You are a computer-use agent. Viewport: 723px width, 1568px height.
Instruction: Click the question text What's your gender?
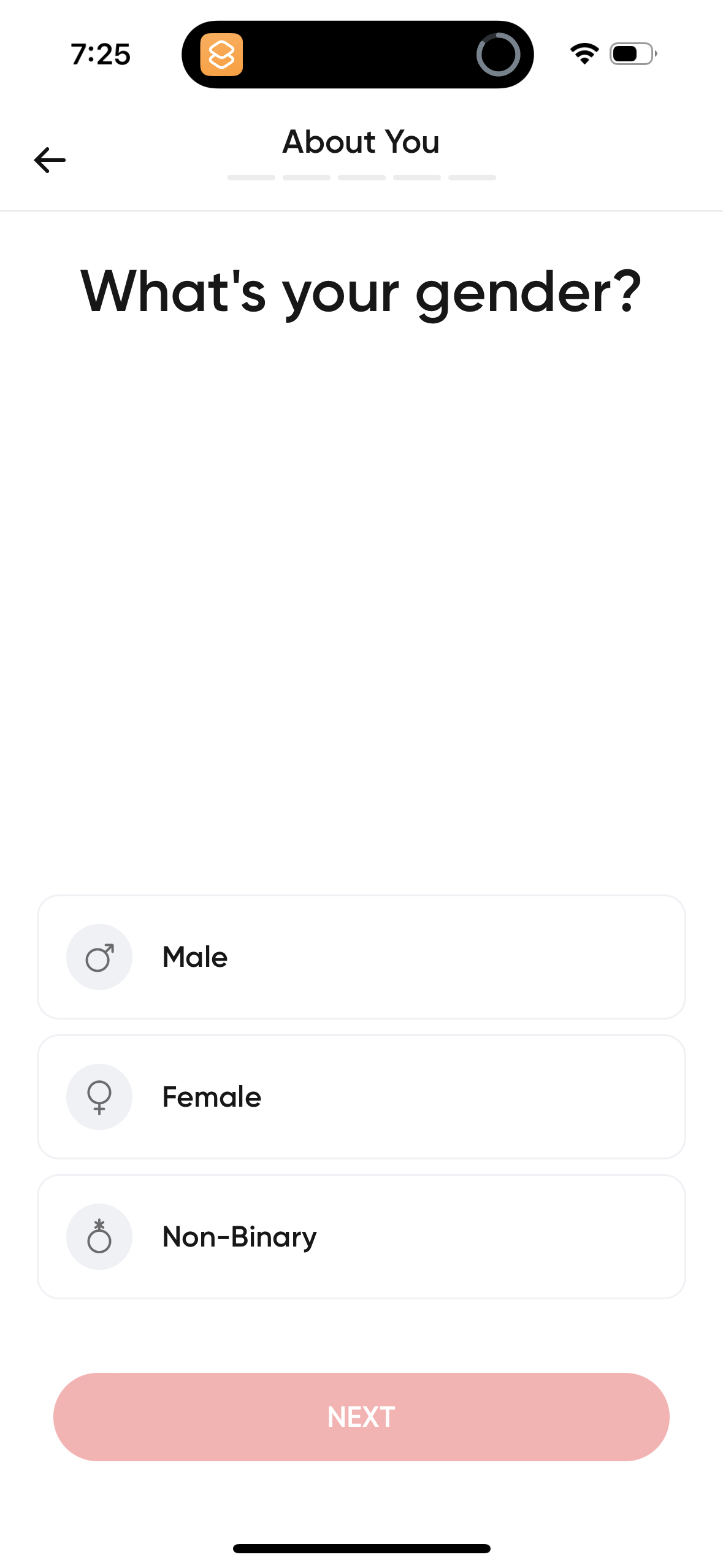click(x=361, y=293)
